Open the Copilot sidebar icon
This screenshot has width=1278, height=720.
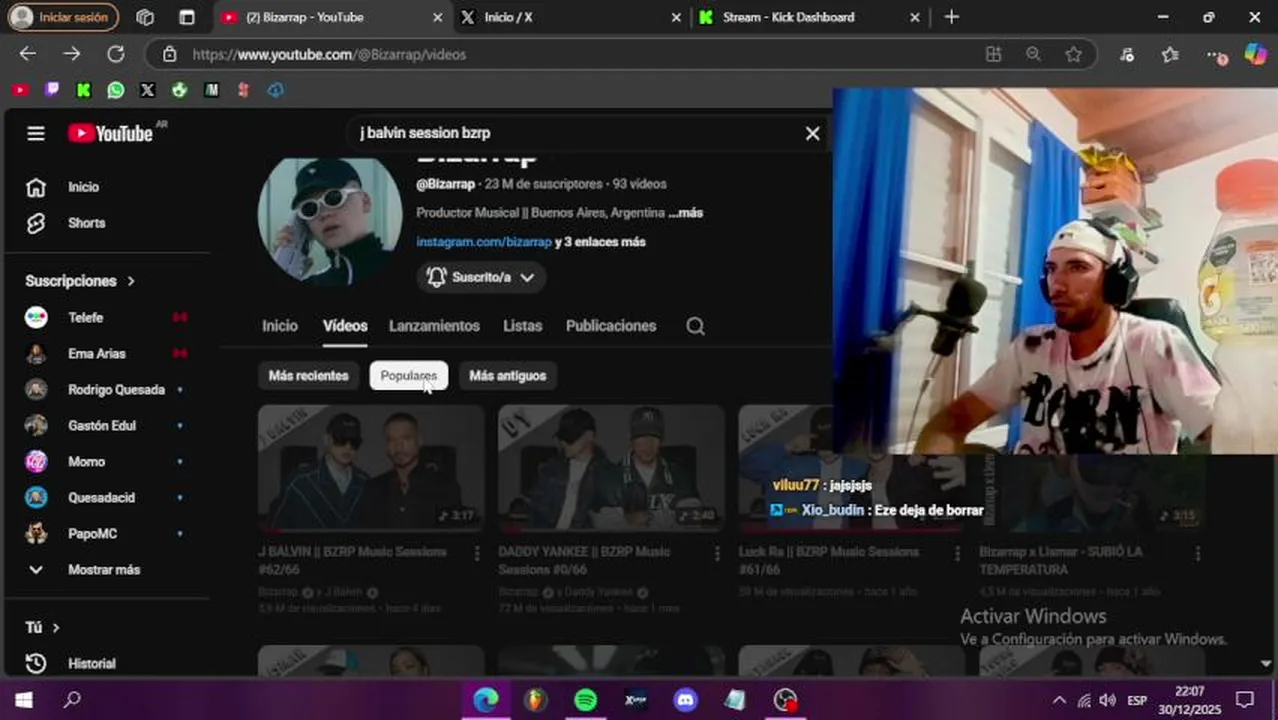point(1255,54)
